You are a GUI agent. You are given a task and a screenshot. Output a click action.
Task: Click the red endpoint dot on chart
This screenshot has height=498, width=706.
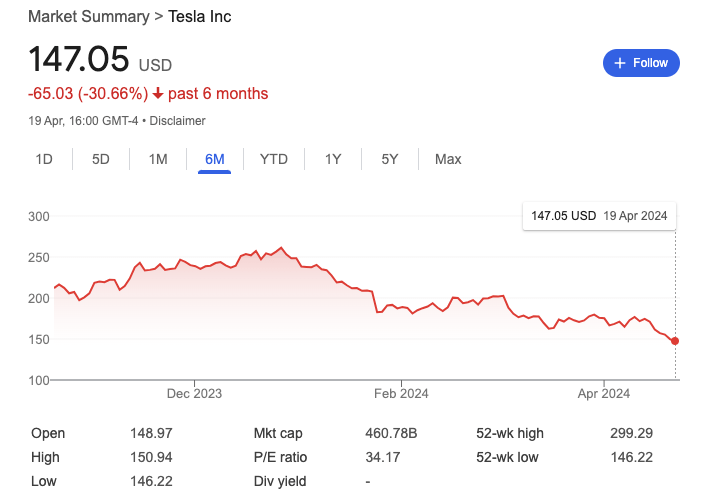[x=675, y=341]
